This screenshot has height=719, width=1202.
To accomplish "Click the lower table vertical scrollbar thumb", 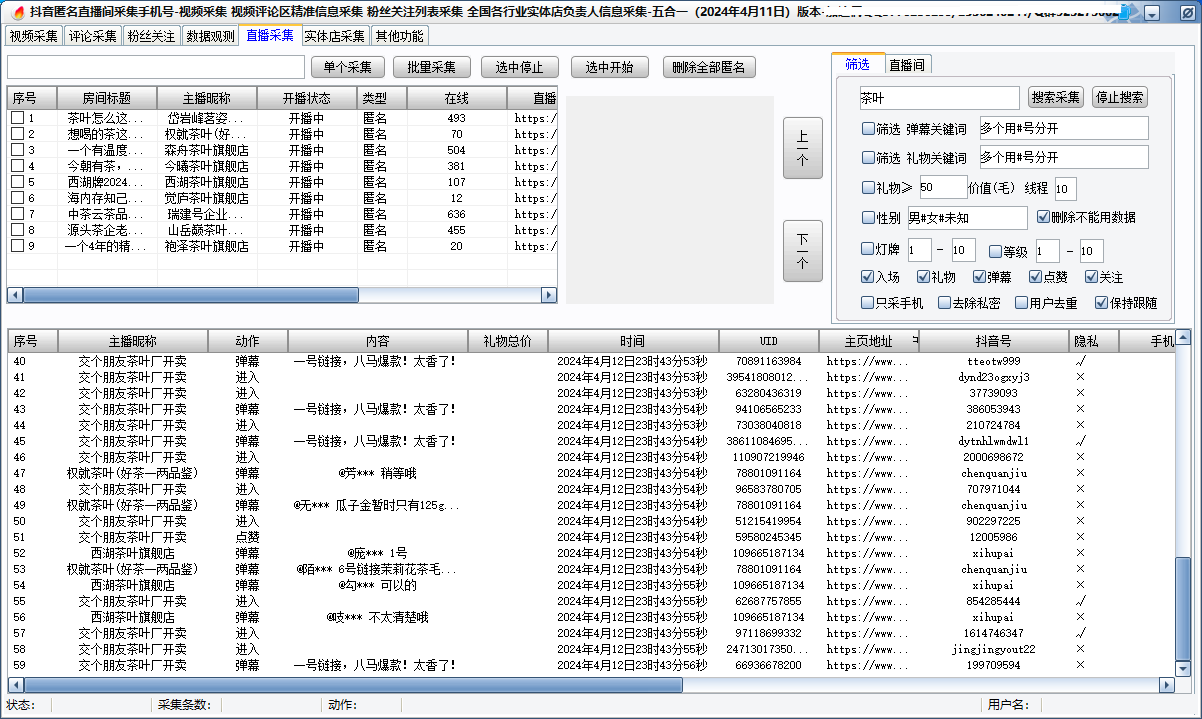I will 1183,609.
